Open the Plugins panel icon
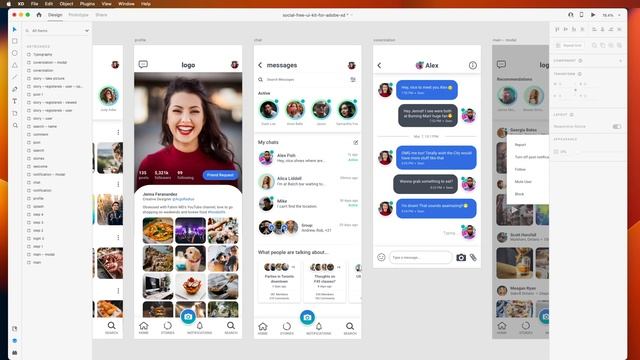Viewport: 640px width, 360px height. [15, 353]
